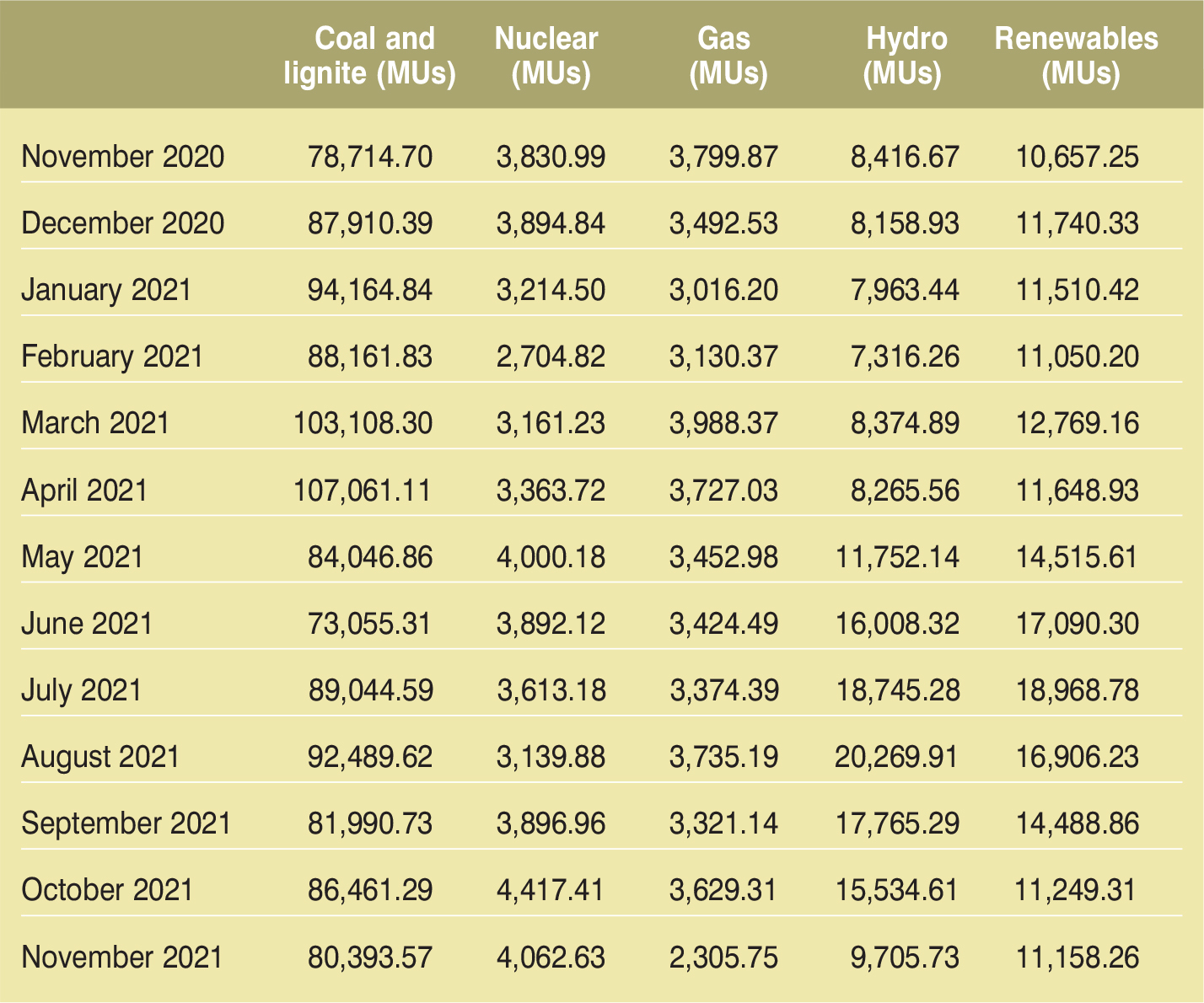Click gas value 2,305.75 for November 2021
The image size is (1204, 1003).
pos(723,957)
